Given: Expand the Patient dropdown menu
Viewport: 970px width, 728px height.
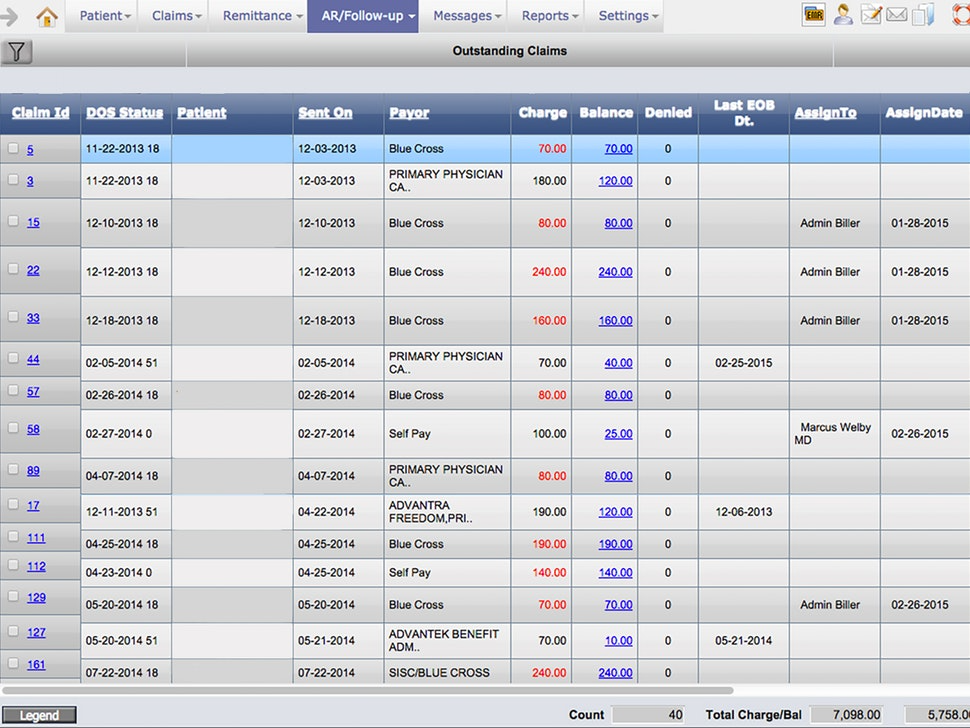Looking at the screenshot, I should tap(105, 16).
